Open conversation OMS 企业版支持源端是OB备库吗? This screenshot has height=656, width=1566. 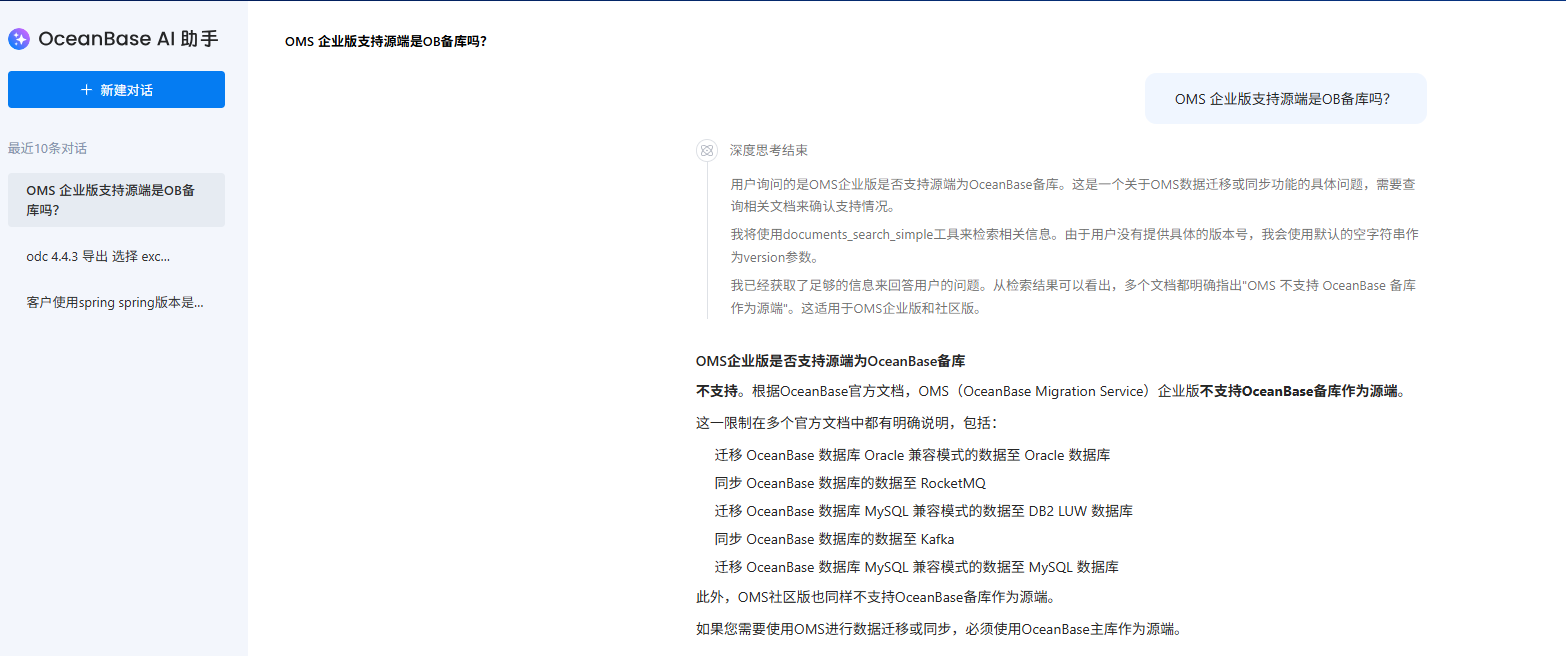point(116,200)
